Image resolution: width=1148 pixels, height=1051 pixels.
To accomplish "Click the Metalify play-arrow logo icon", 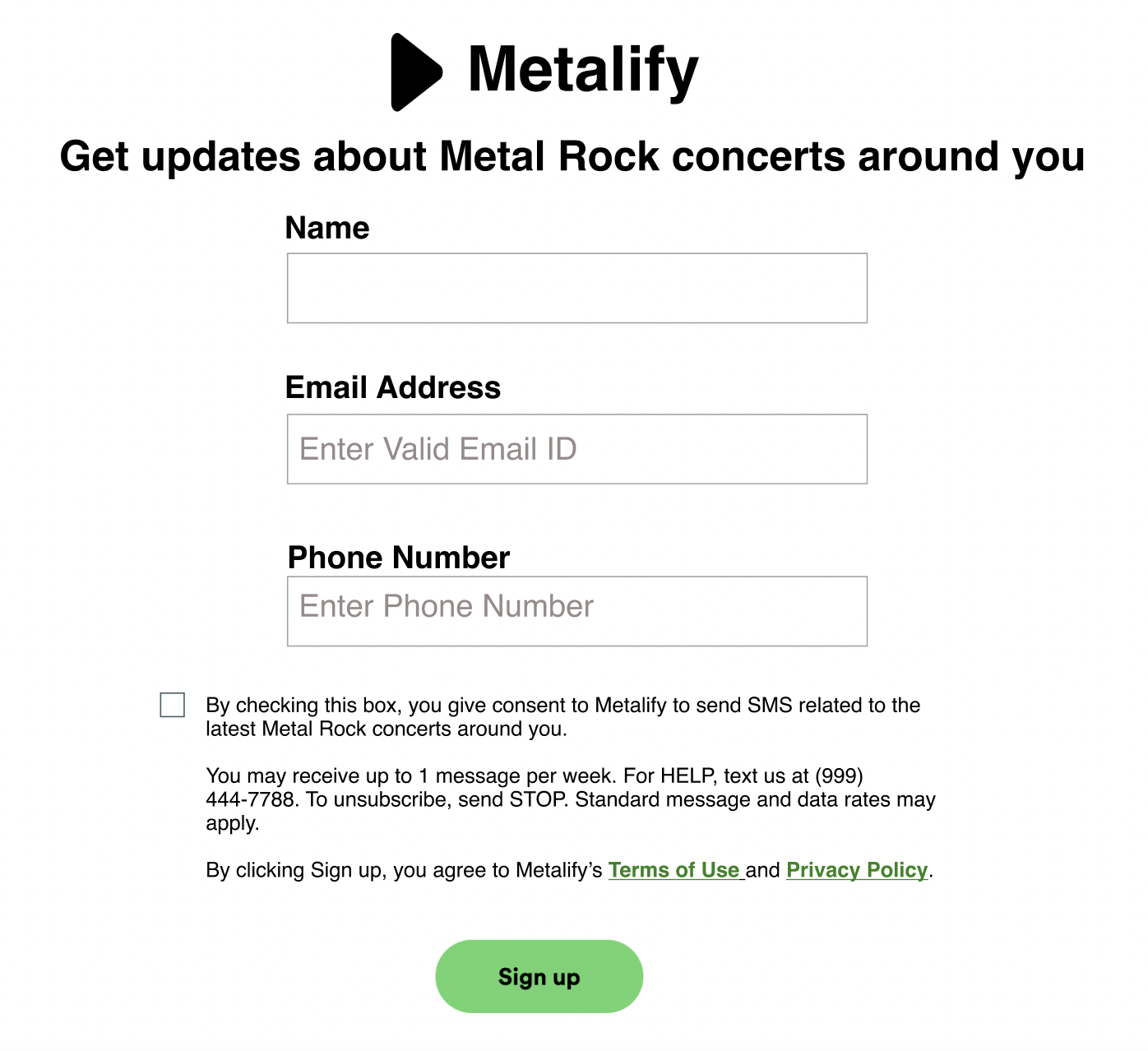I will tap(417, 72).
